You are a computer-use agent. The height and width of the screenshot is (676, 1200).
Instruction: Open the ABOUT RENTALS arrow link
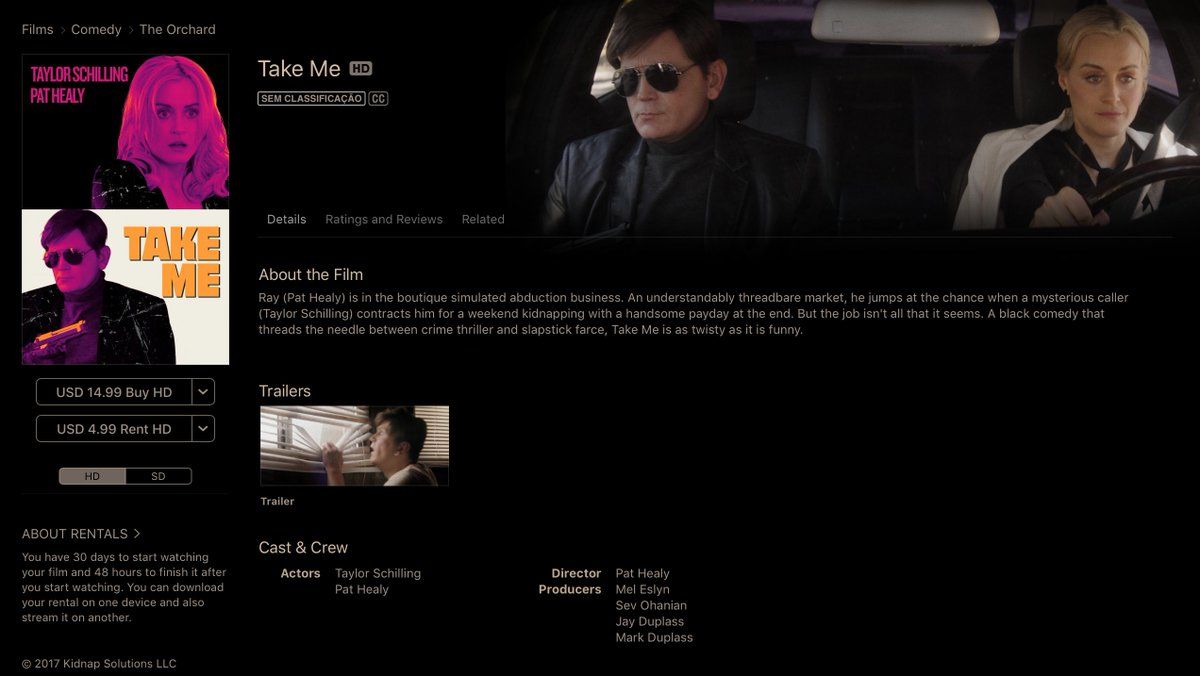click(x=81, y=534)
